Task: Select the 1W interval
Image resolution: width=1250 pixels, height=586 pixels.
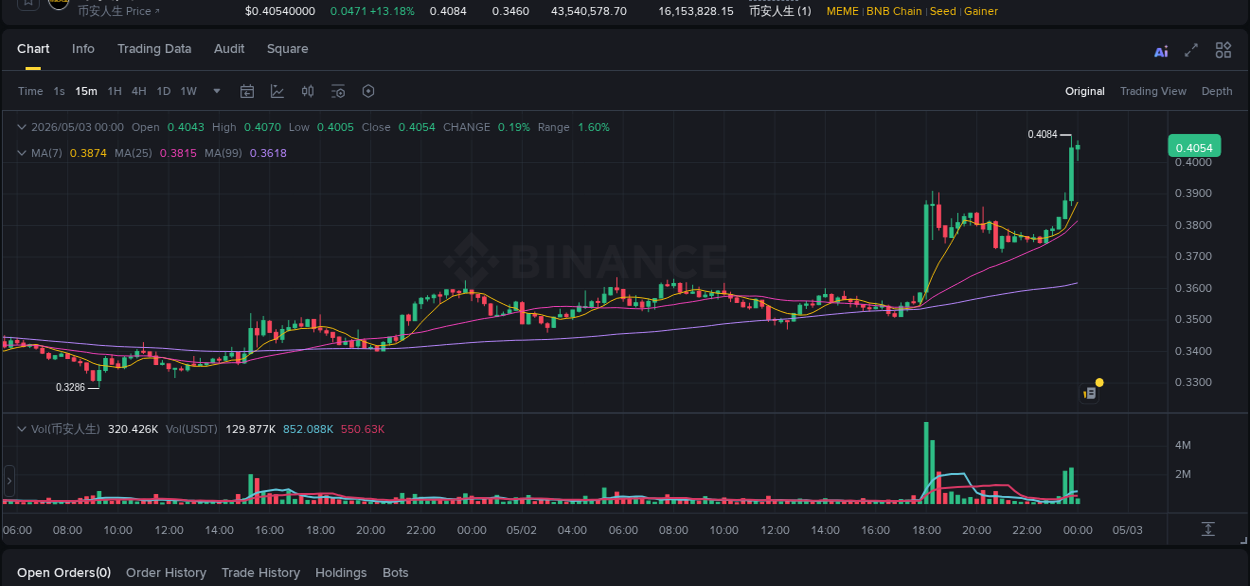Action: click(188, 91)
